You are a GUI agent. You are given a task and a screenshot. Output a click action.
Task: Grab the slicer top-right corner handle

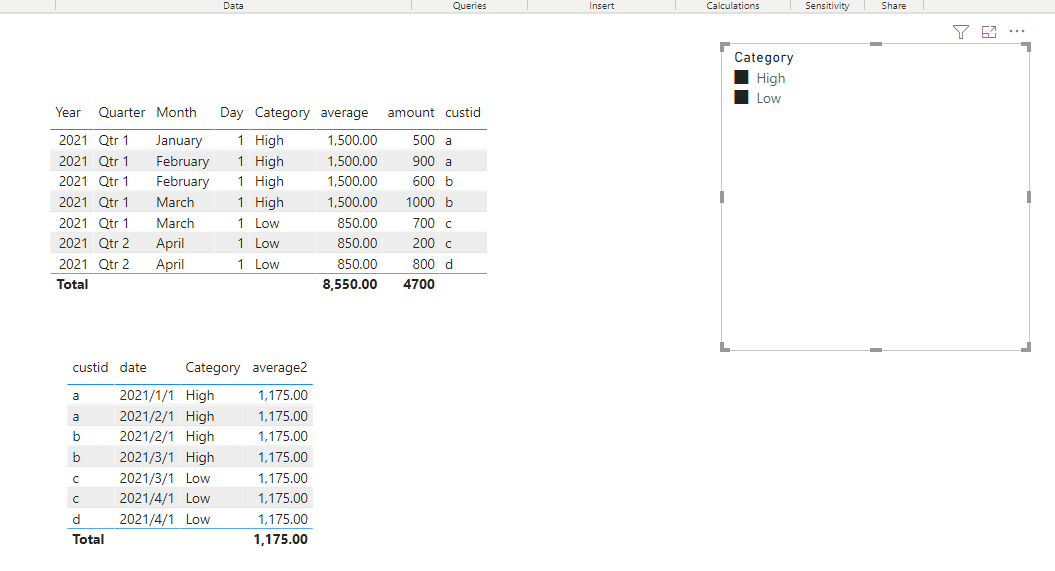(x=1027, y=46)
